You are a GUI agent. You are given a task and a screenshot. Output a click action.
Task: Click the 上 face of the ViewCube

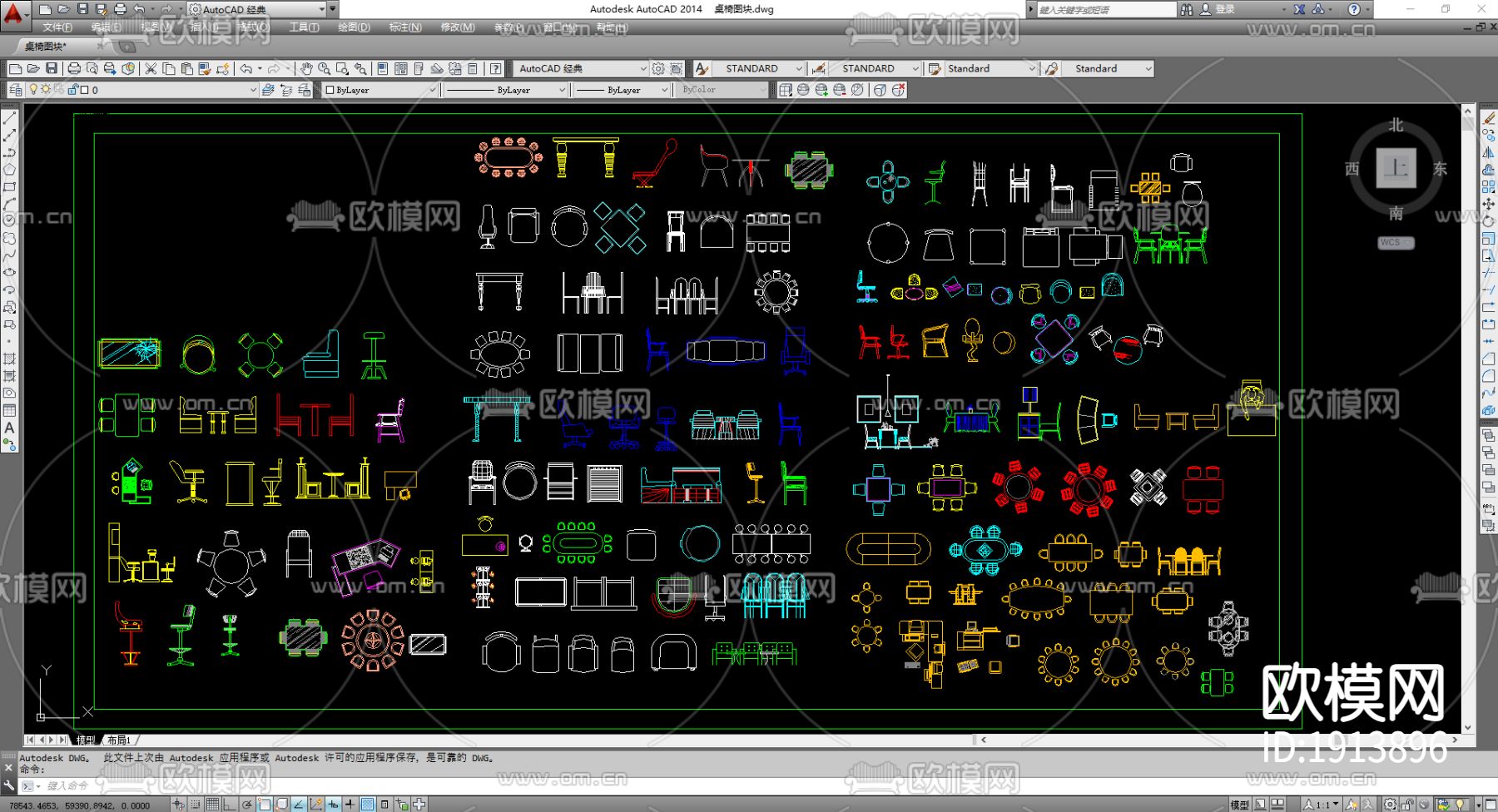tap(1396, 169)
